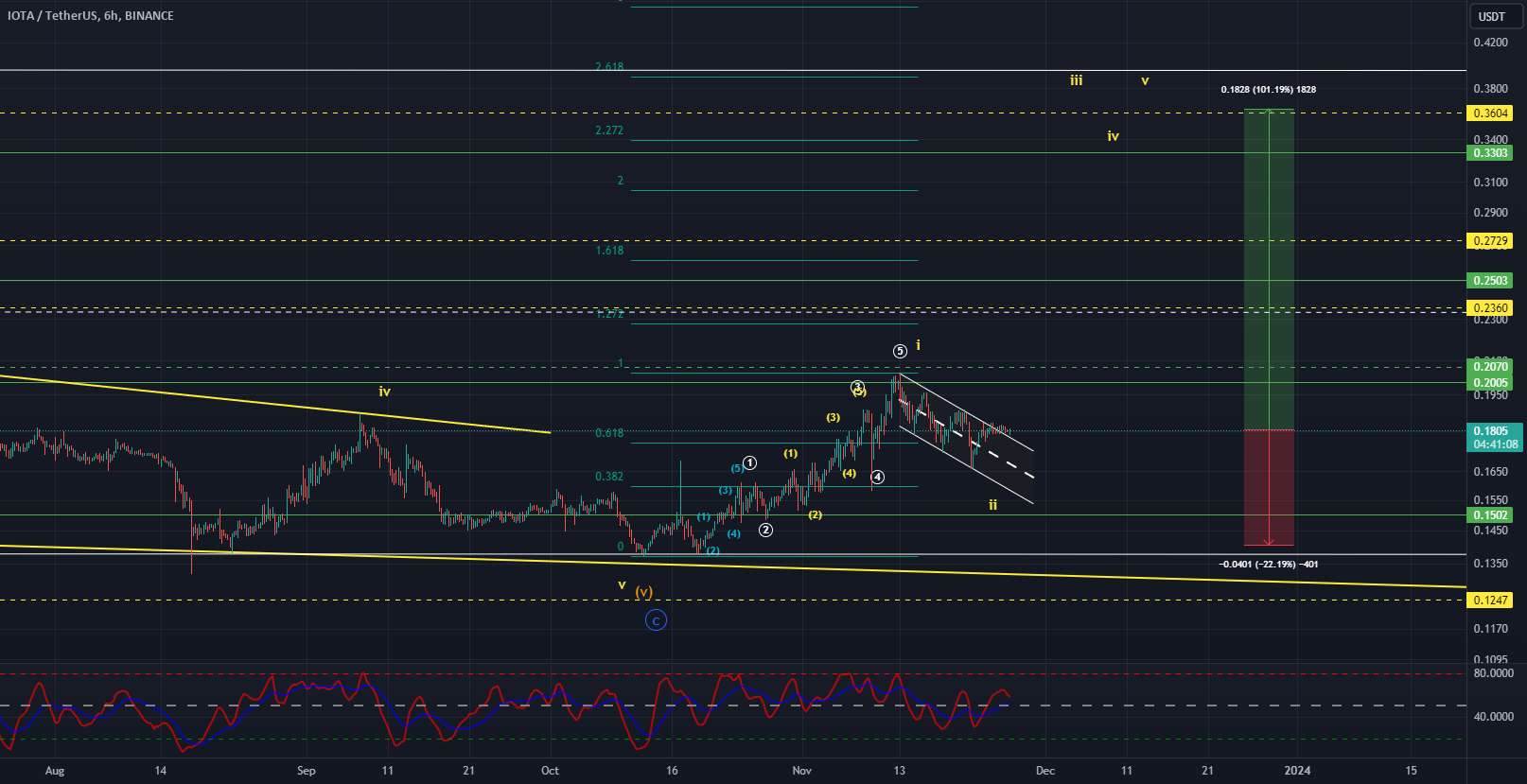Viewport: 1527px width, 784px height.
Task: Click the 2.618 Fibonacci level label
Action: (x=609, y=66)
